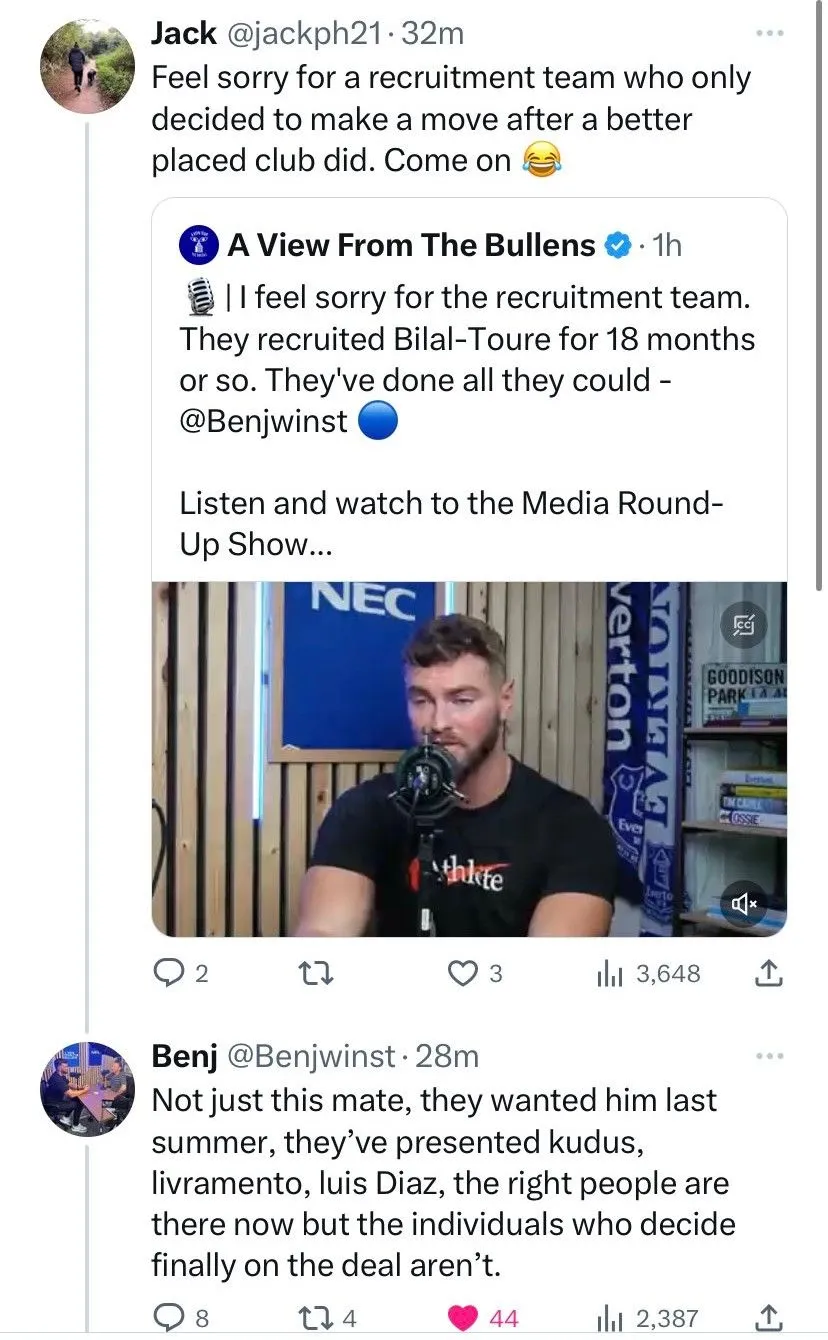
Task: Open more options for Benj's reply
Action: [x=768, y=1056]
